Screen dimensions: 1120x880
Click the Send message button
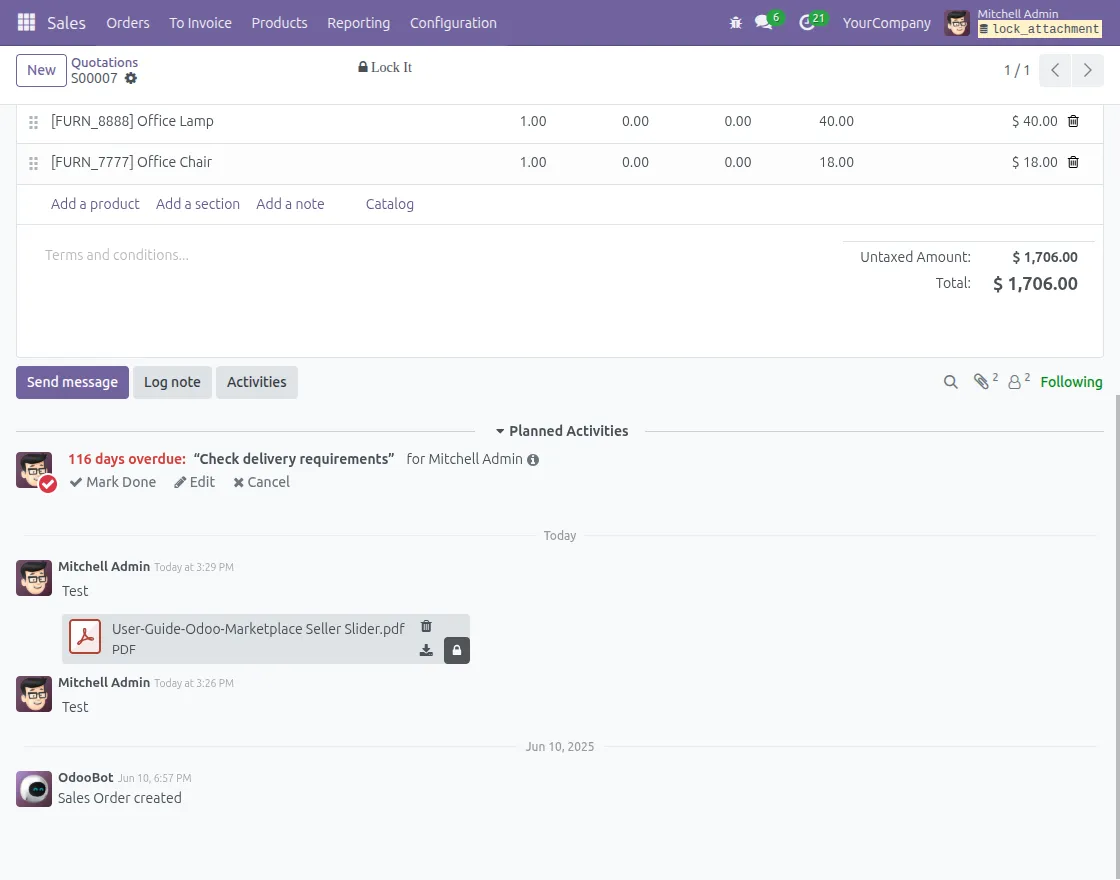(72, 382)
